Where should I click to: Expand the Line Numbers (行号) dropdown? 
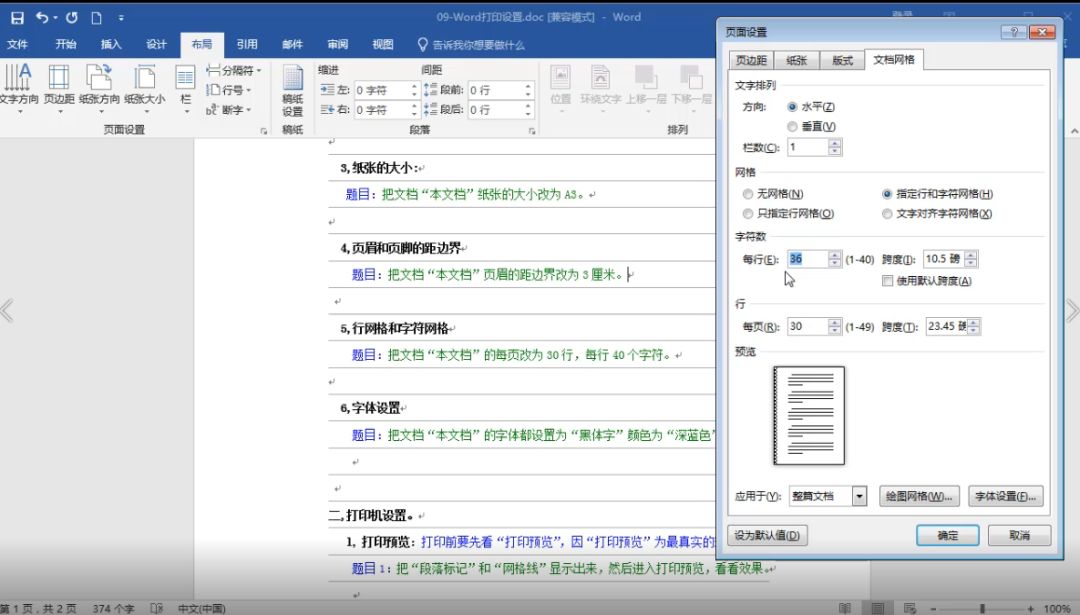pyautogui.click(x=229, y=90)
